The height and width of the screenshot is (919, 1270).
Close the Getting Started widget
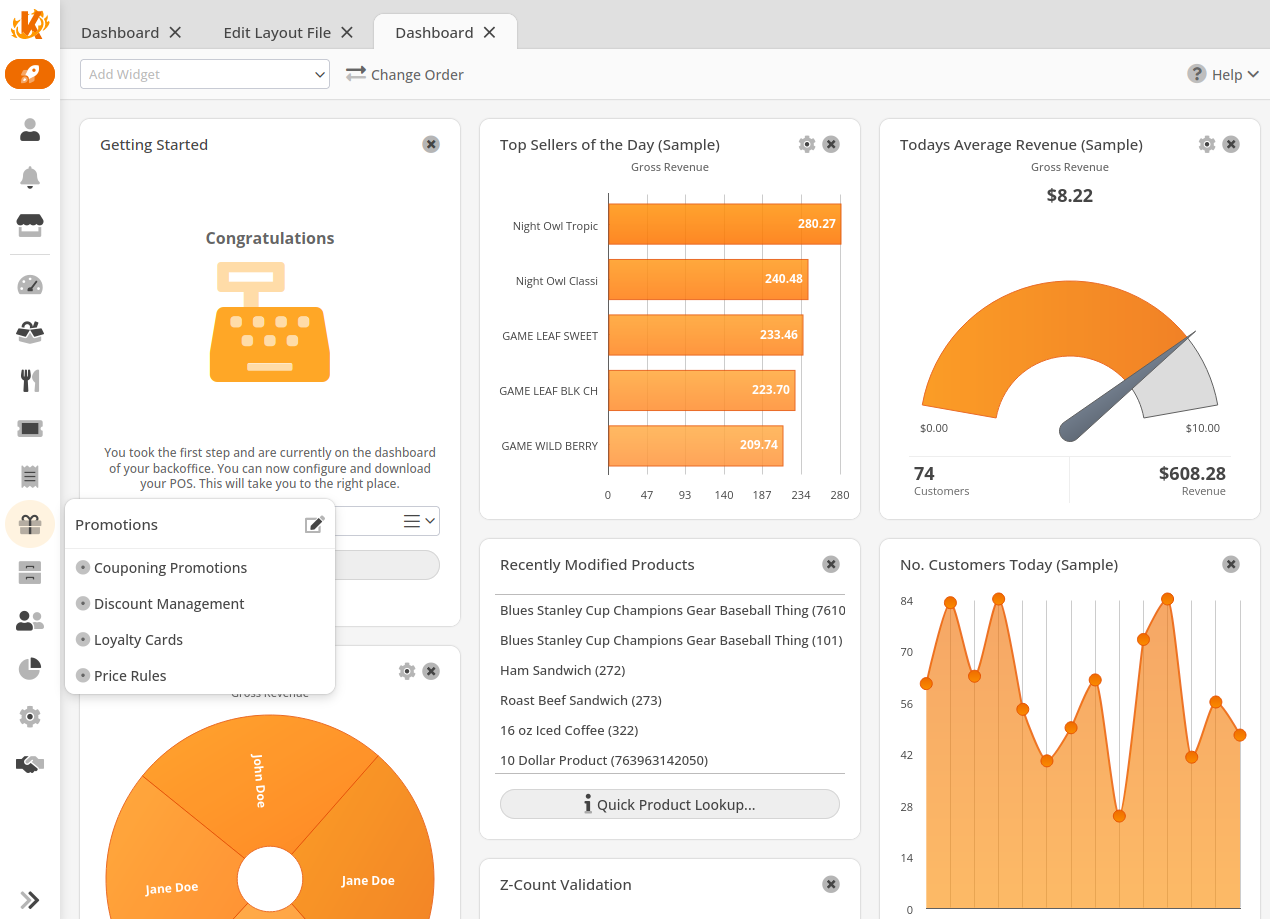pos(431,144)
